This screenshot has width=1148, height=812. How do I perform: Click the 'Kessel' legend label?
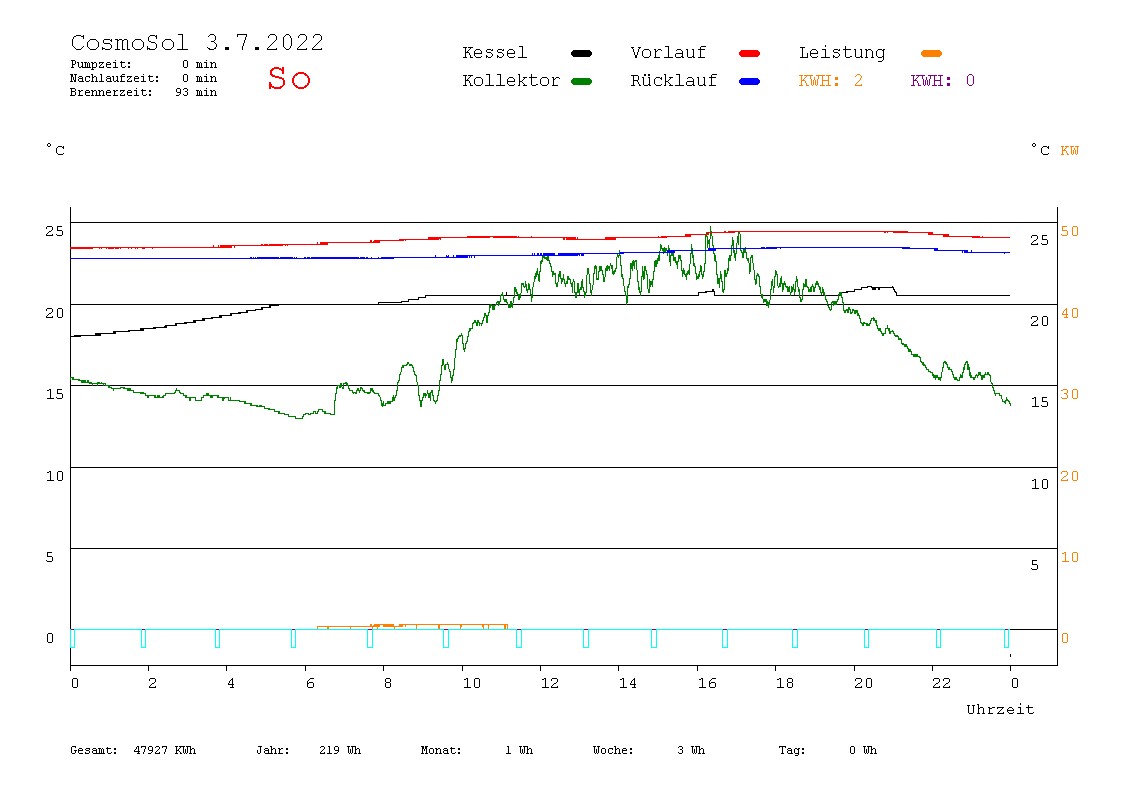(x=494, y=53)
